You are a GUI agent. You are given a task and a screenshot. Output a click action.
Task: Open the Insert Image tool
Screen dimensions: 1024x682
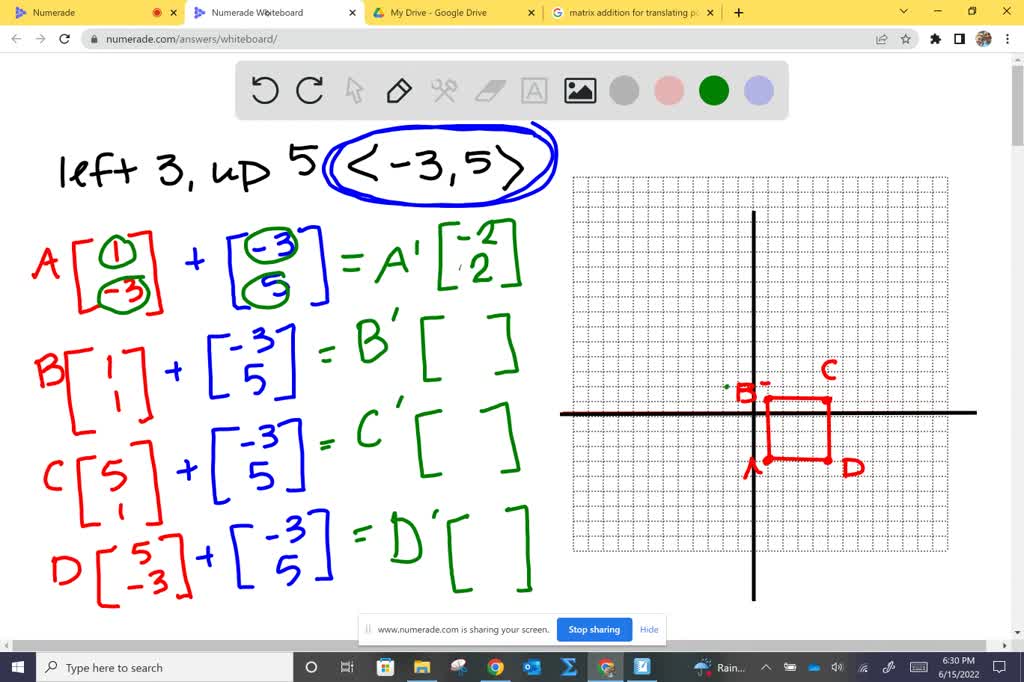(578, 90)
